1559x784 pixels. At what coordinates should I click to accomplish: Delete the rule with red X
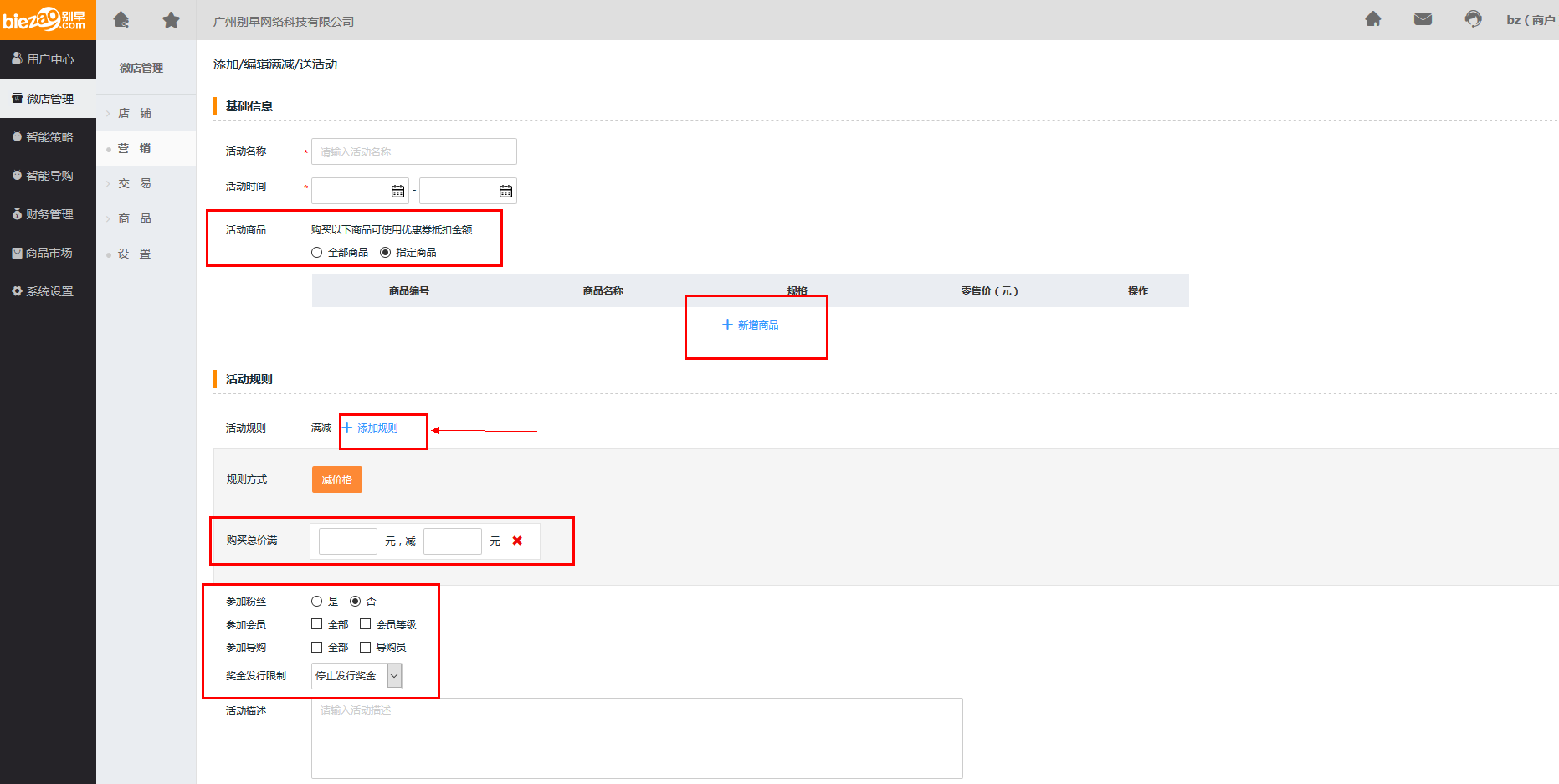[x=517, y=541]
